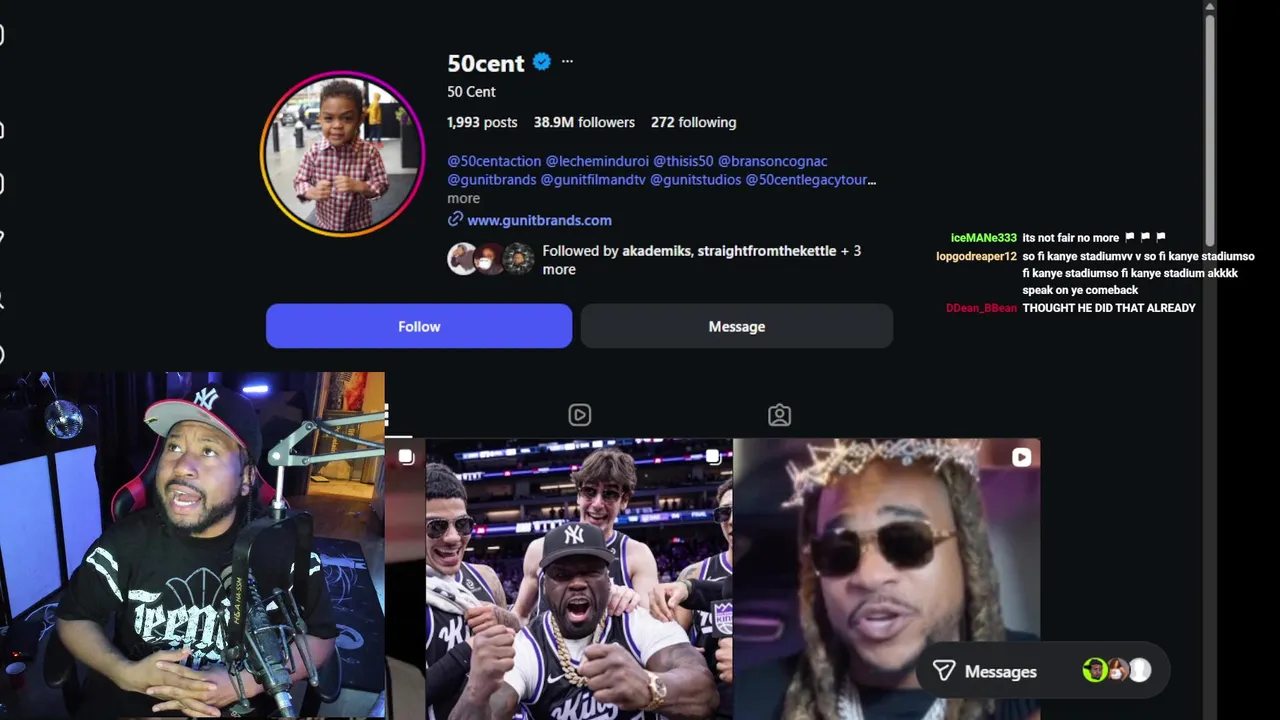Visit the @bransoncognac tagged profile
1280x720 pixels.
(x=772, y=161)
